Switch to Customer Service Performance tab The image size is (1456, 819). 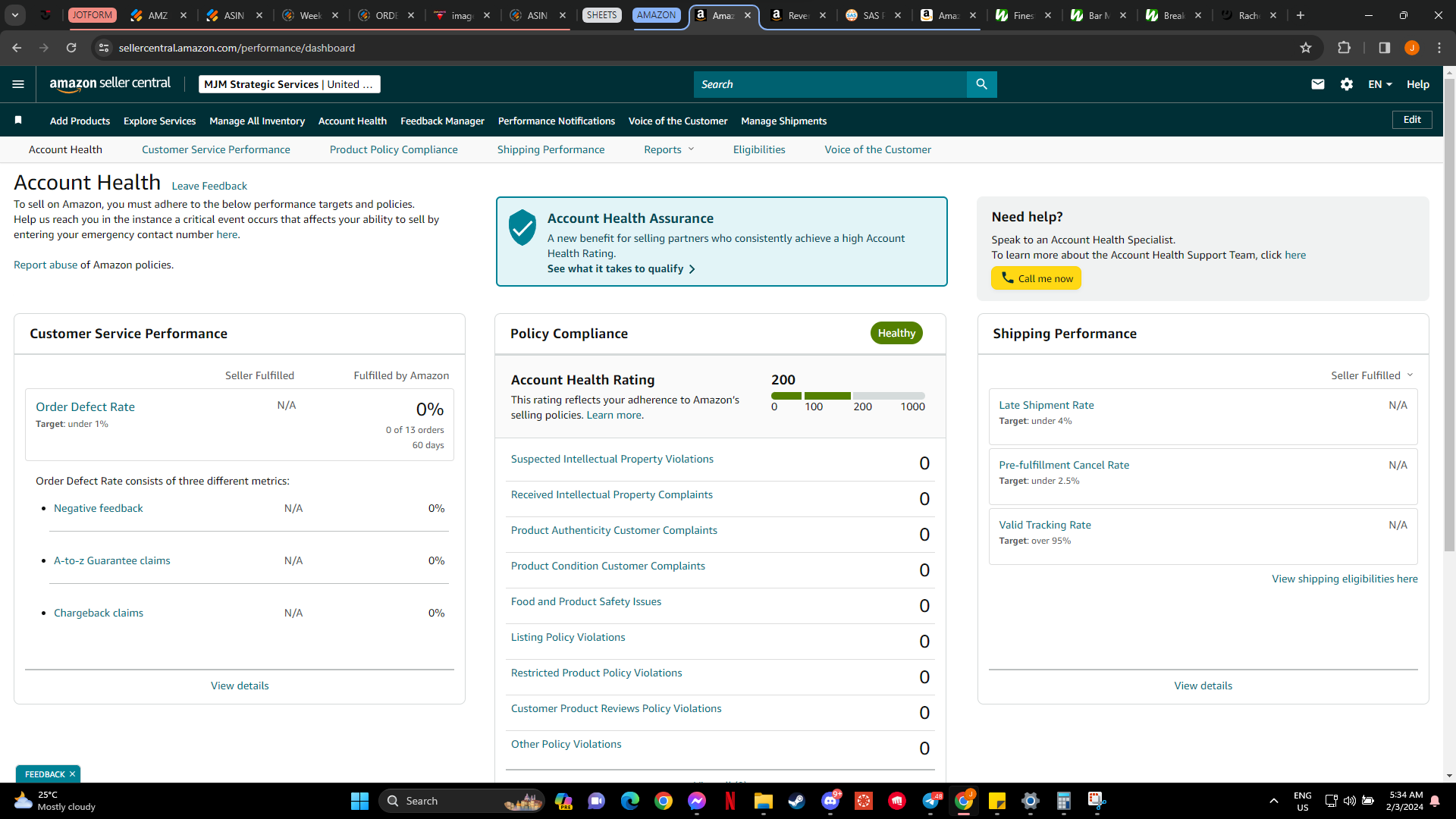click(216, 149)
